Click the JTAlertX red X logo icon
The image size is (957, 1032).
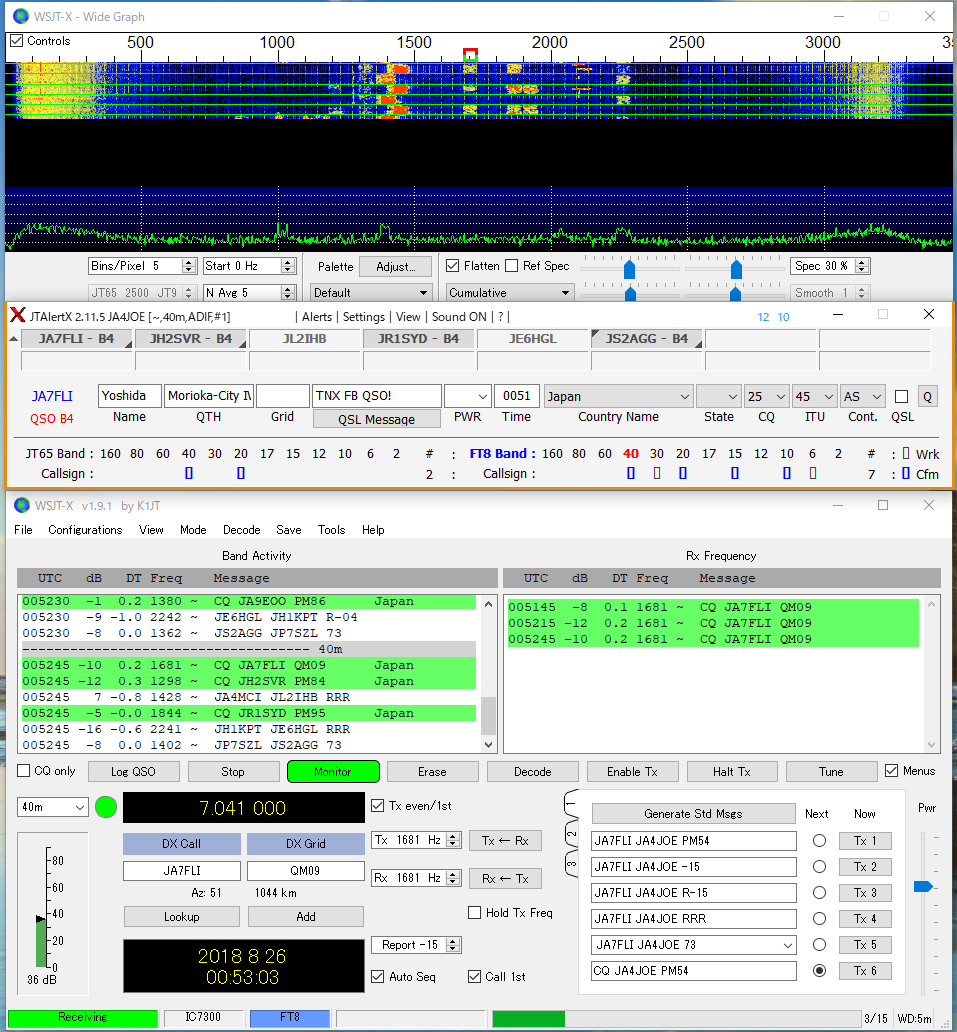click(17, 315)
